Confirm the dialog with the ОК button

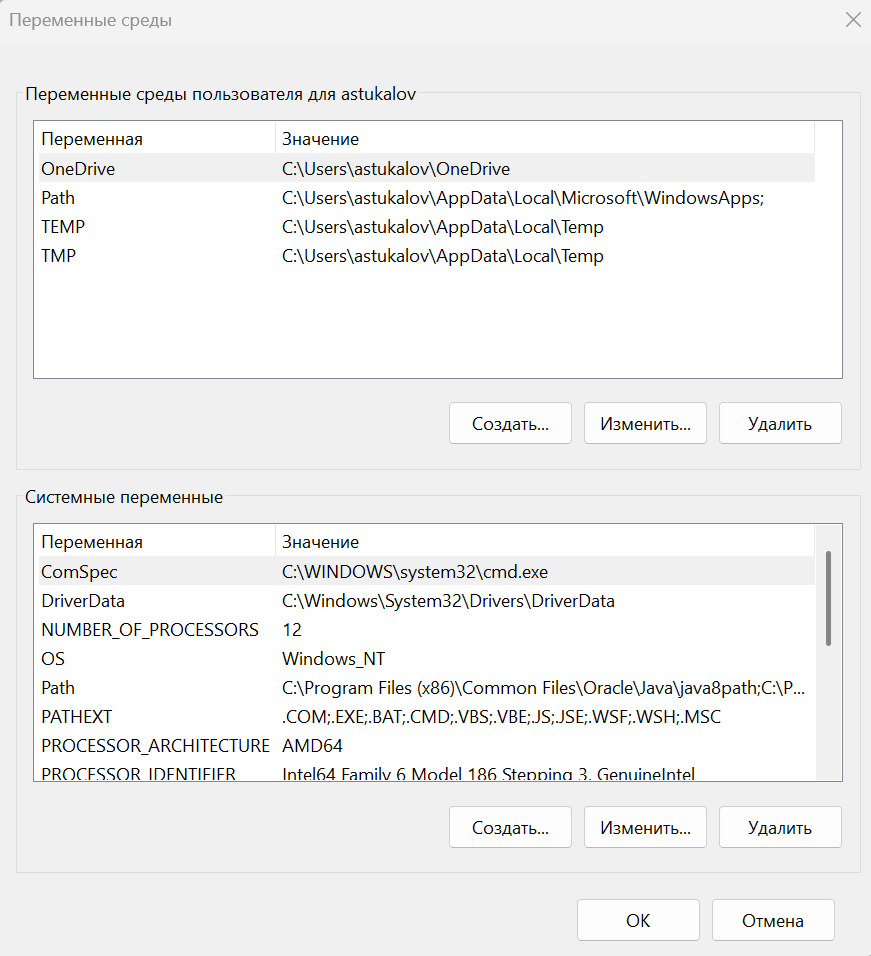pyautogui.click(x=637, y=920)
